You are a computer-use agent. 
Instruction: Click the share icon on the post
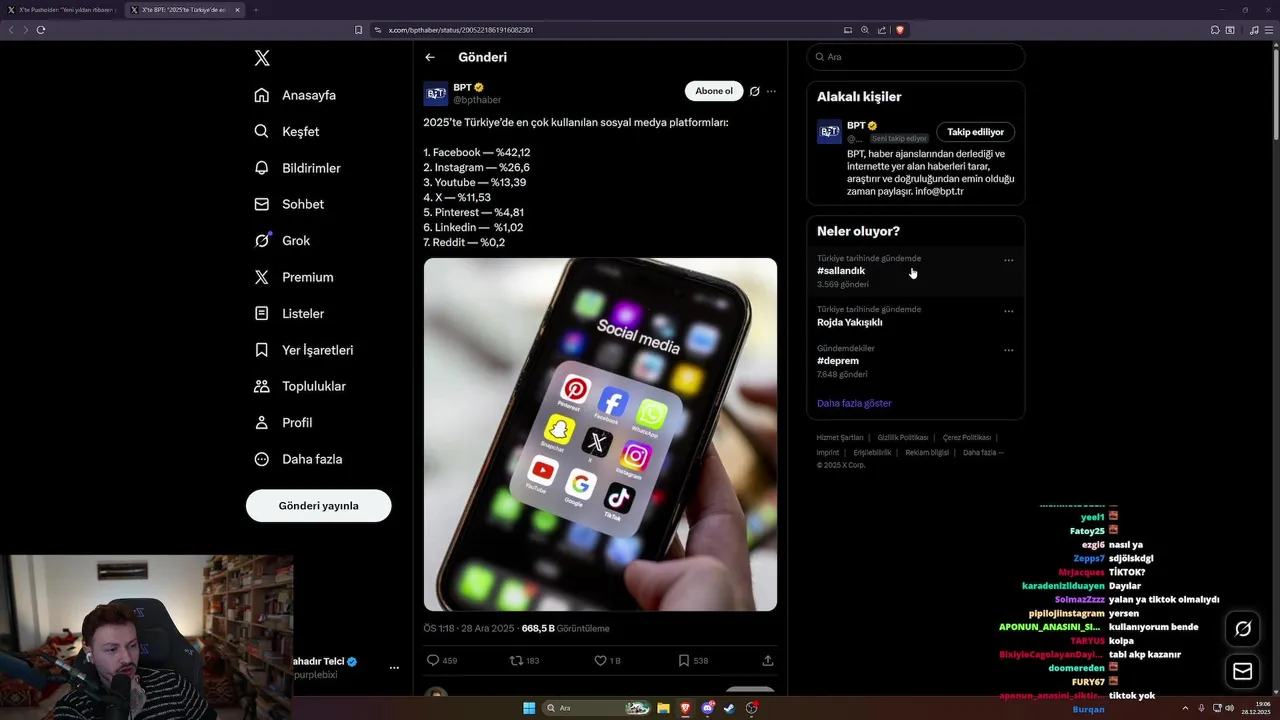click(768, 660)
